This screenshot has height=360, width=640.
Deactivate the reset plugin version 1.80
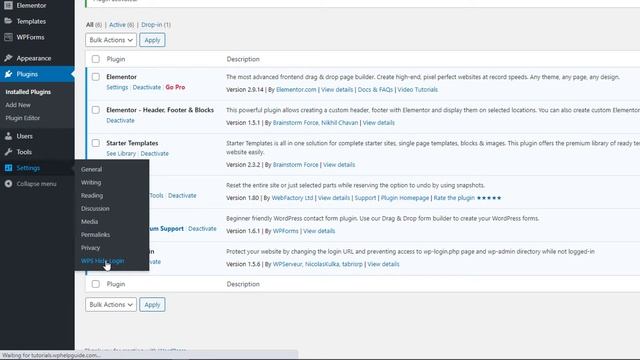pos(182,196)
